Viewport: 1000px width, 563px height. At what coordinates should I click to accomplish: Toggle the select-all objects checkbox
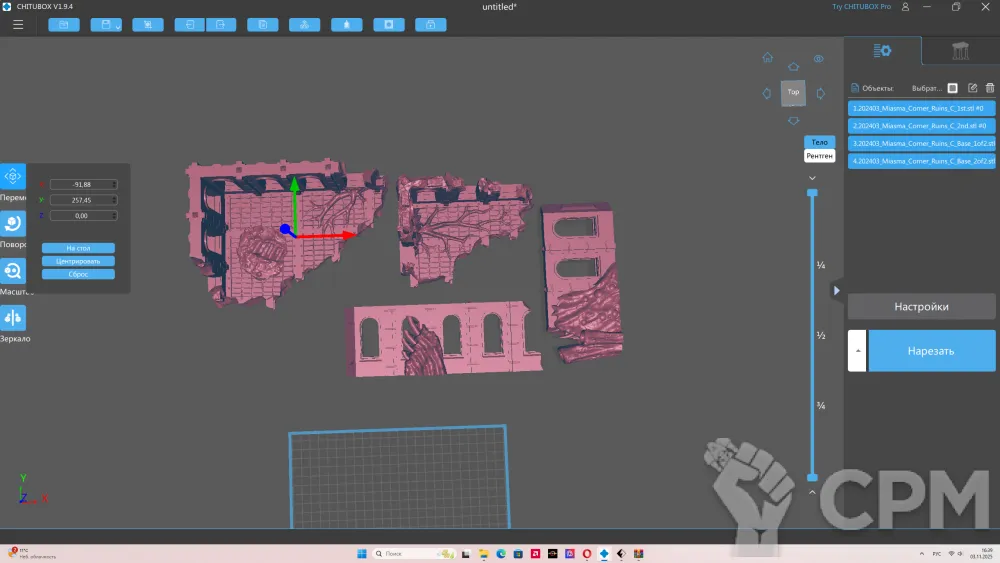pos(953,88)
